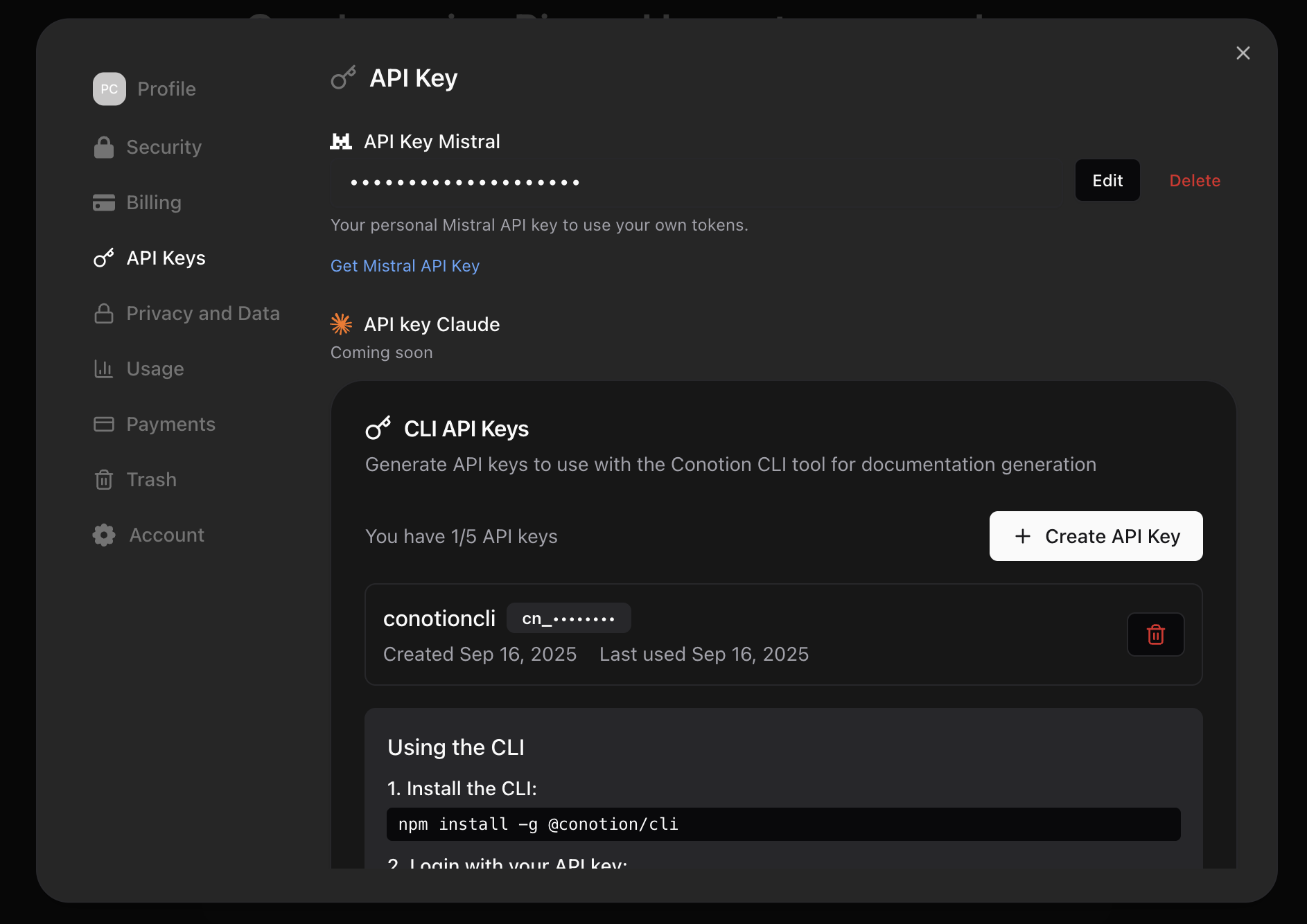Click the Payments card icon
This screenshot has height=924, width=1307.
(104, 424)
